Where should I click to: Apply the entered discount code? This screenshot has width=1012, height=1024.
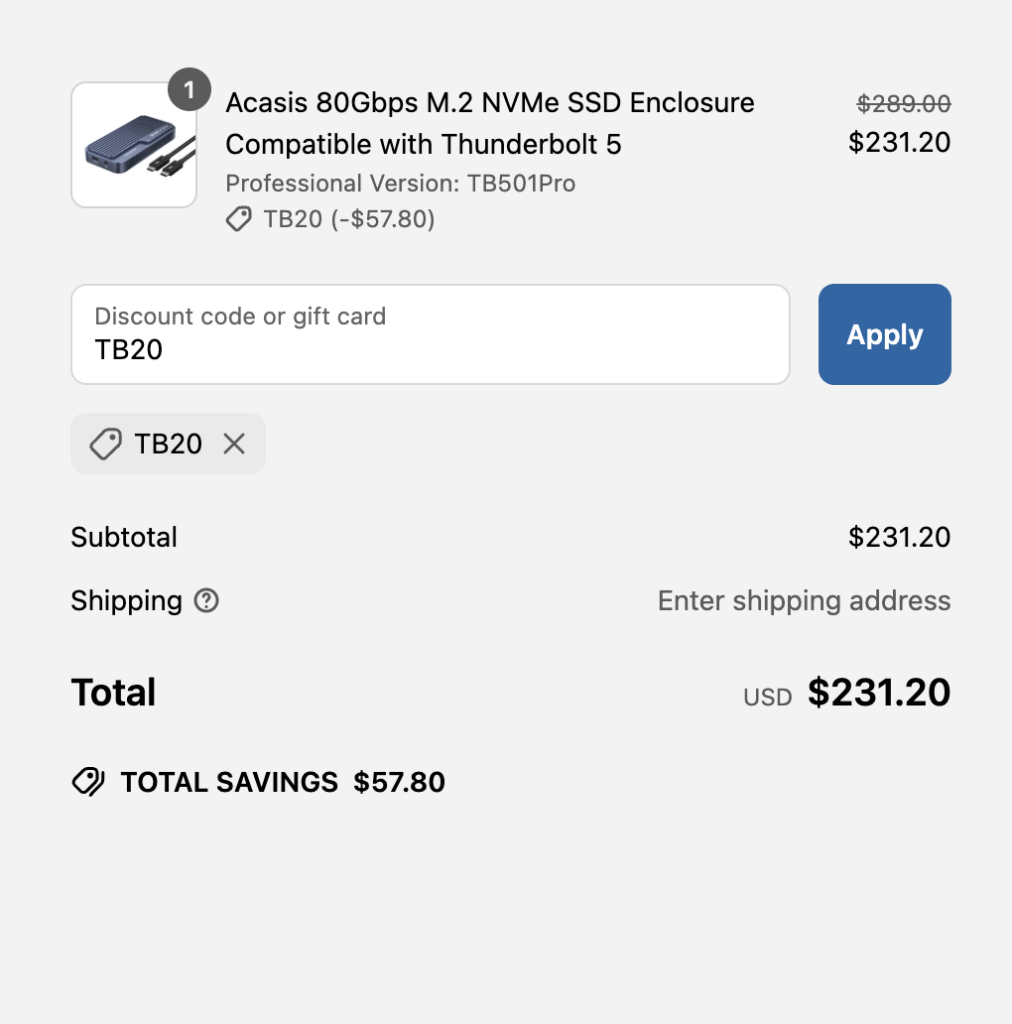pyautogui.click(x=885, y=334)
